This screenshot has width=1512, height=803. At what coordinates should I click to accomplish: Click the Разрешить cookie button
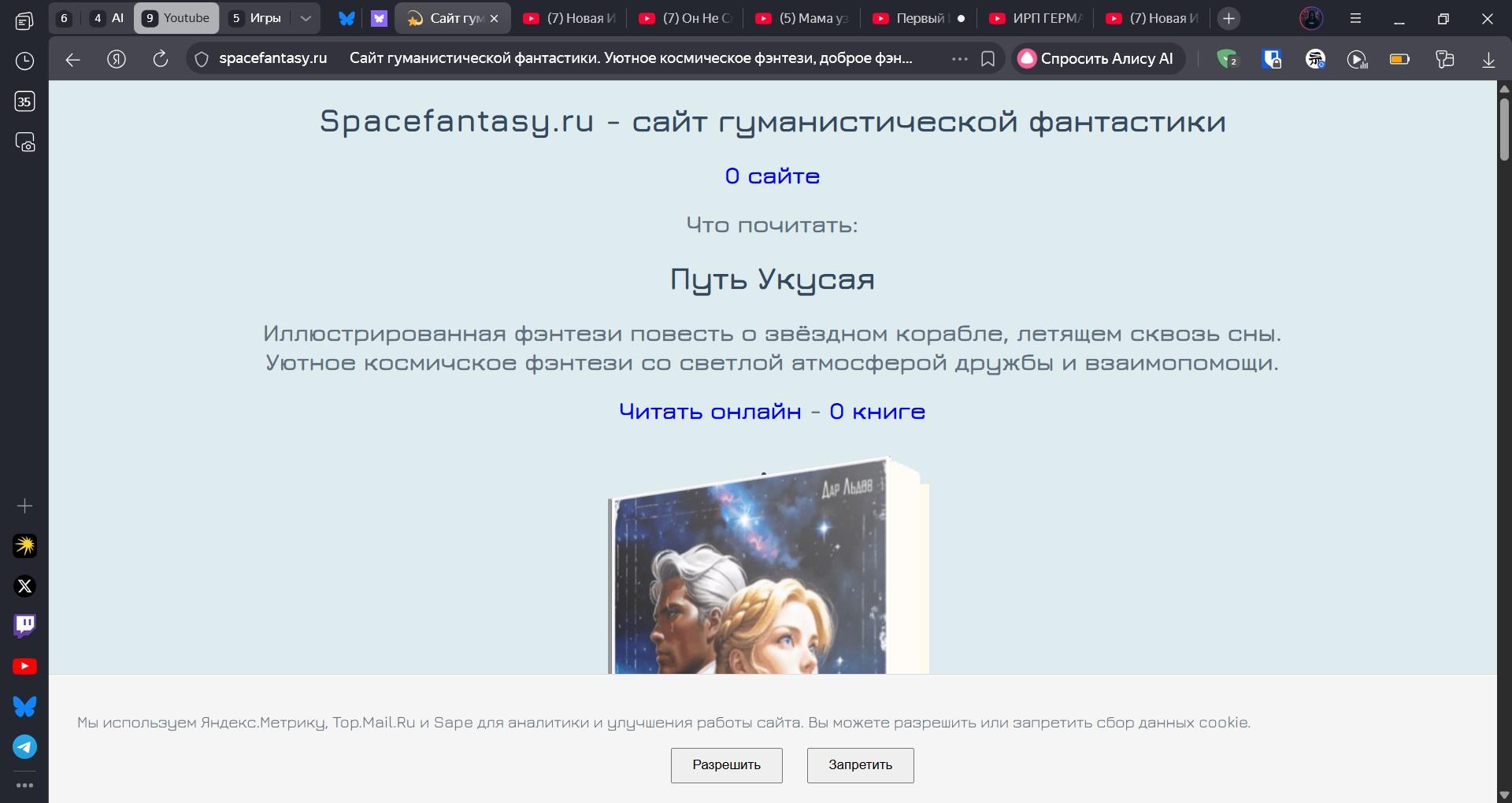726,765
